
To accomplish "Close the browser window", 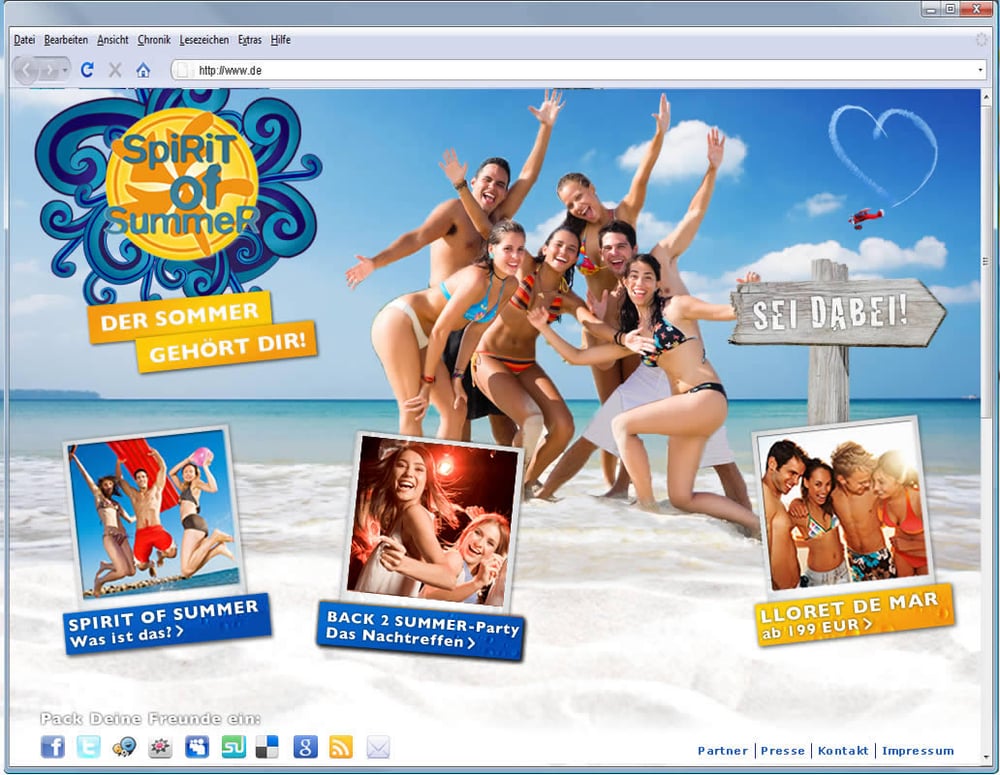I will tap(976, 9).
